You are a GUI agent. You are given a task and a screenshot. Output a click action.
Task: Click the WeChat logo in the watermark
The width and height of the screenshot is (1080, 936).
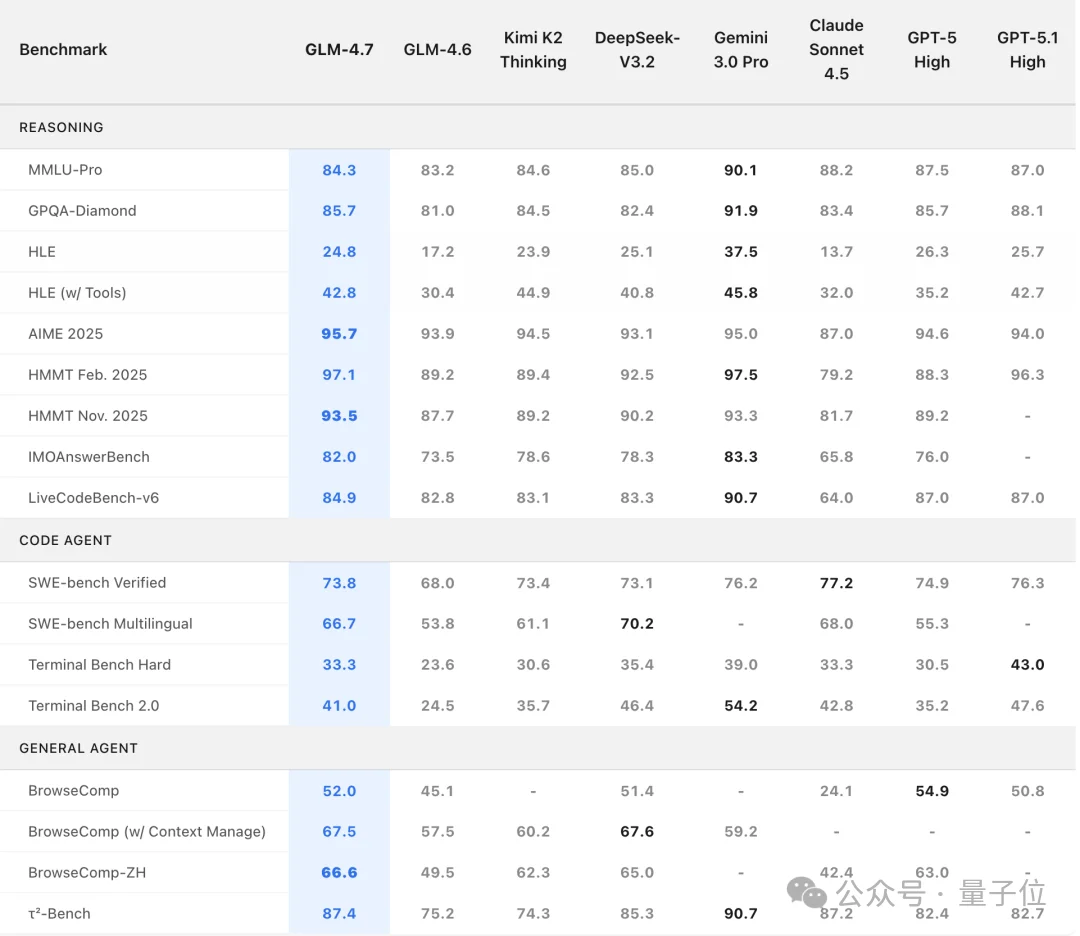click(808, 892)
